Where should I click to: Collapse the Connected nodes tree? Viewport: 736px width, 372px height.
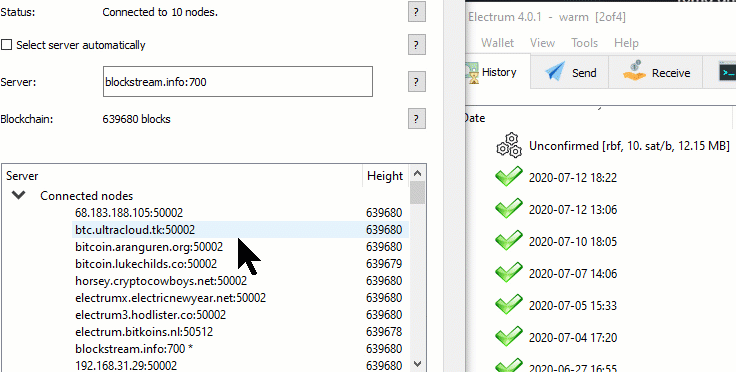pos(18,195)
